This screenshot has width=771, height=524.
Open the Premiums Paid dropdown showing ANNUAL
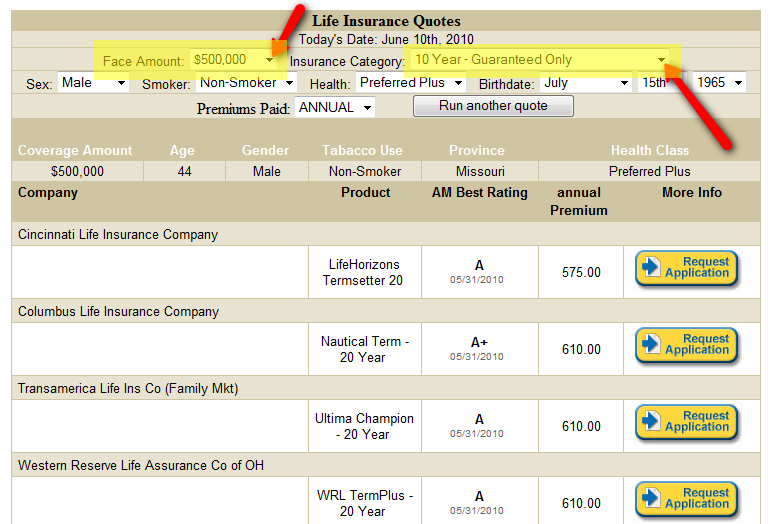point(335,107)
